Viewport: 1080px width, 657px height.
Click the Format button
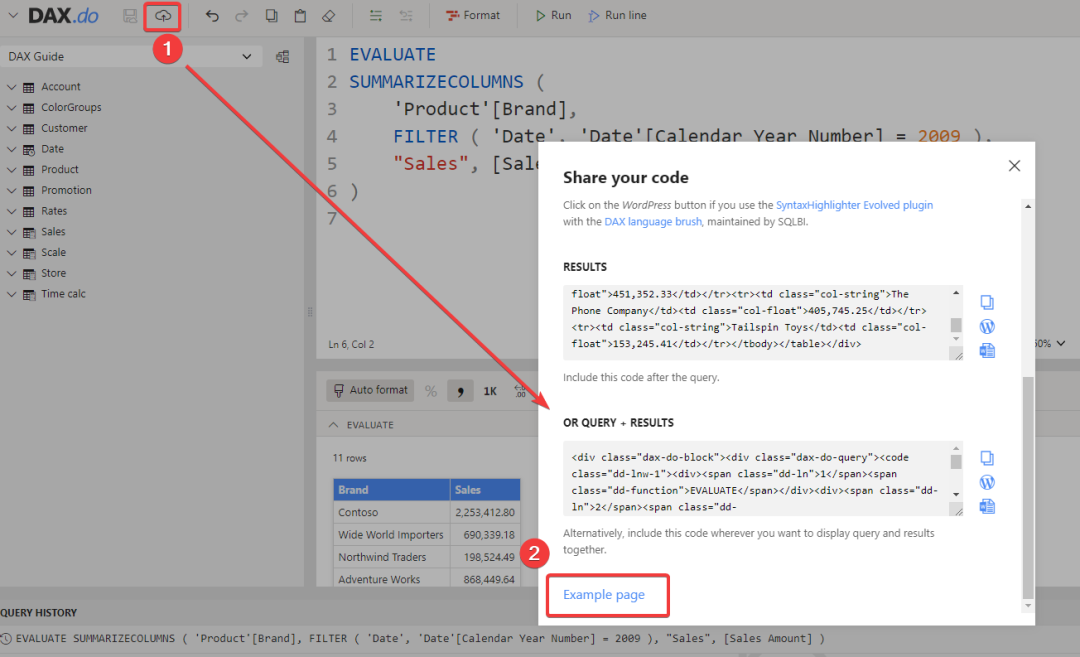coord(472,15)
